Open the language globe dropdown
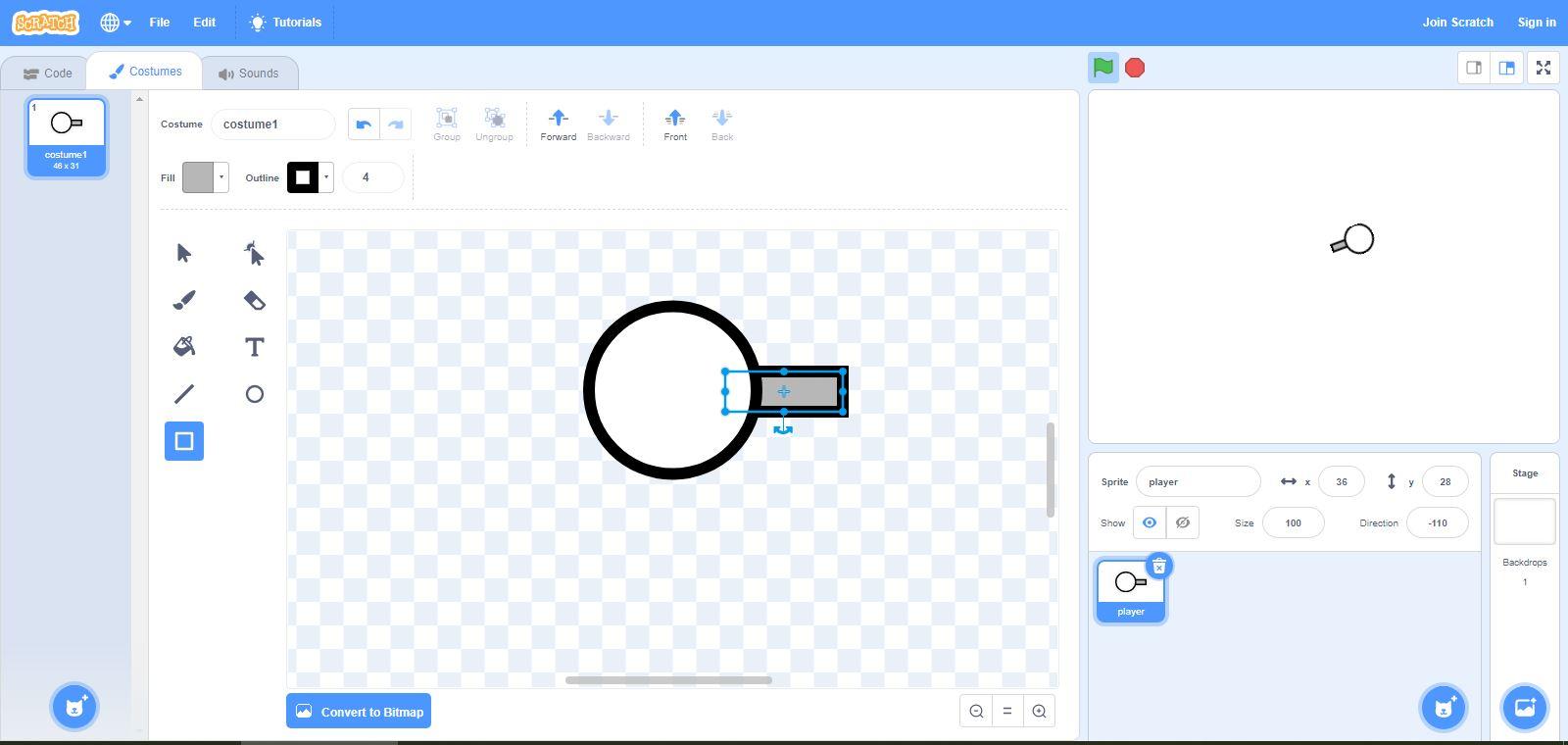1568x745 pixels. click(116, 23)
